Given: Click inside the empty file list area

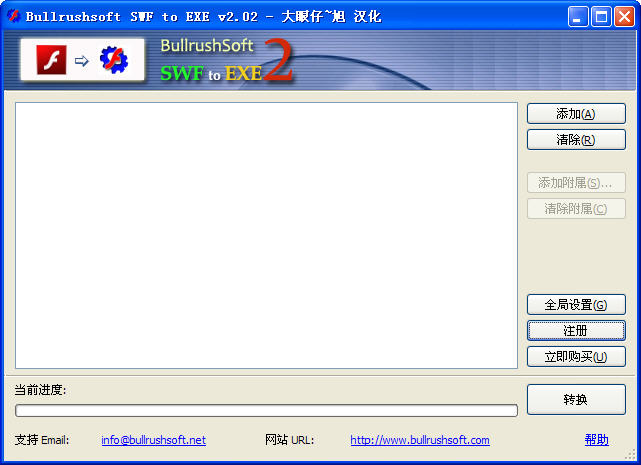Looking at the screenshot, I should (267, 236).
